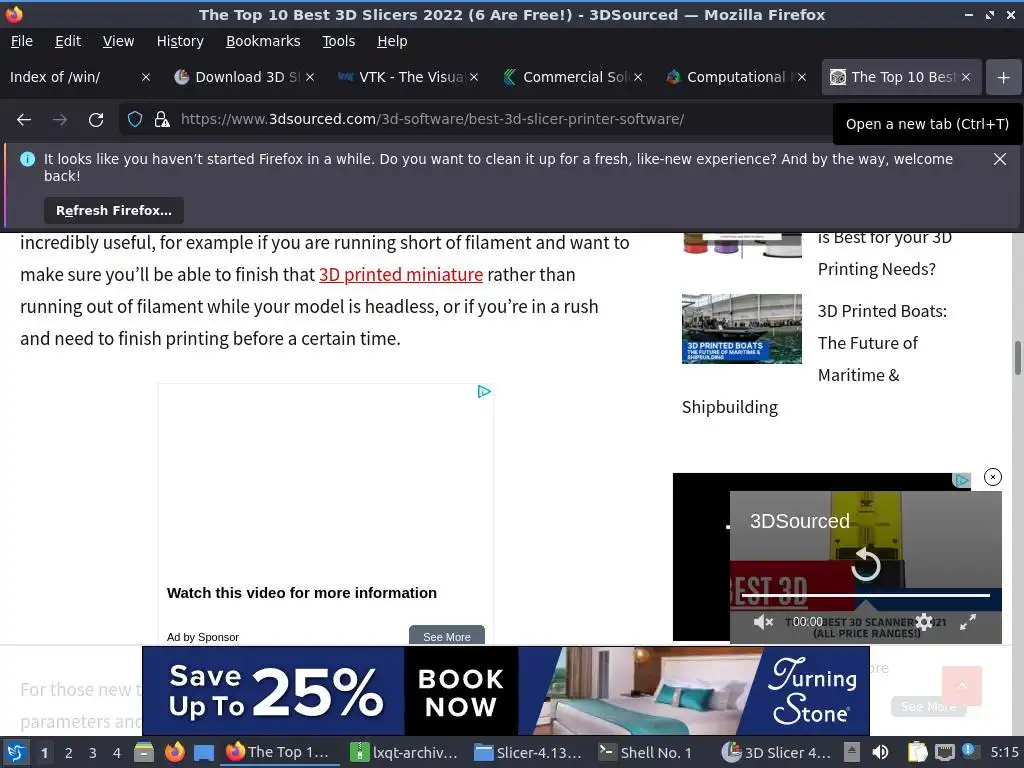The image size is (1024, 768).
Task: Click the URL address bar
Action: 431,120
